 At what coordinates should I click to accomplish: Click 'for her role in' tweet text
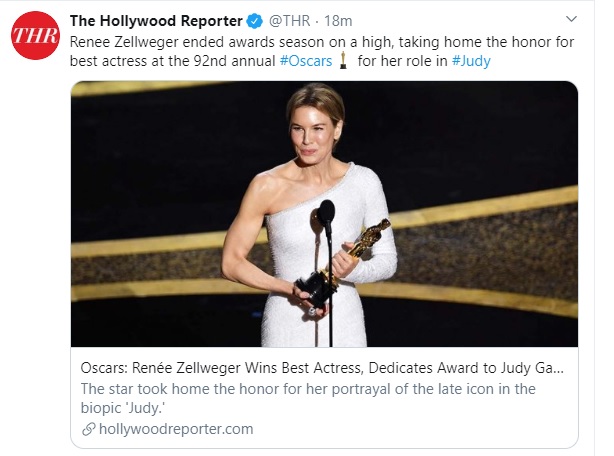coord(404,59)
